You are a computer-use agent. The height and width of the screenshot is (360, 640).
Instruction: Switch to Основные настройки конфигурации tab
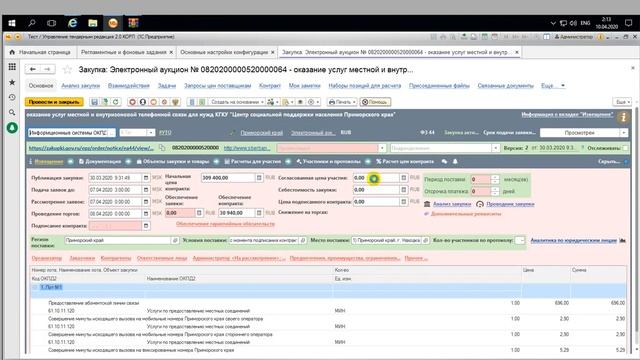(224, 52)
